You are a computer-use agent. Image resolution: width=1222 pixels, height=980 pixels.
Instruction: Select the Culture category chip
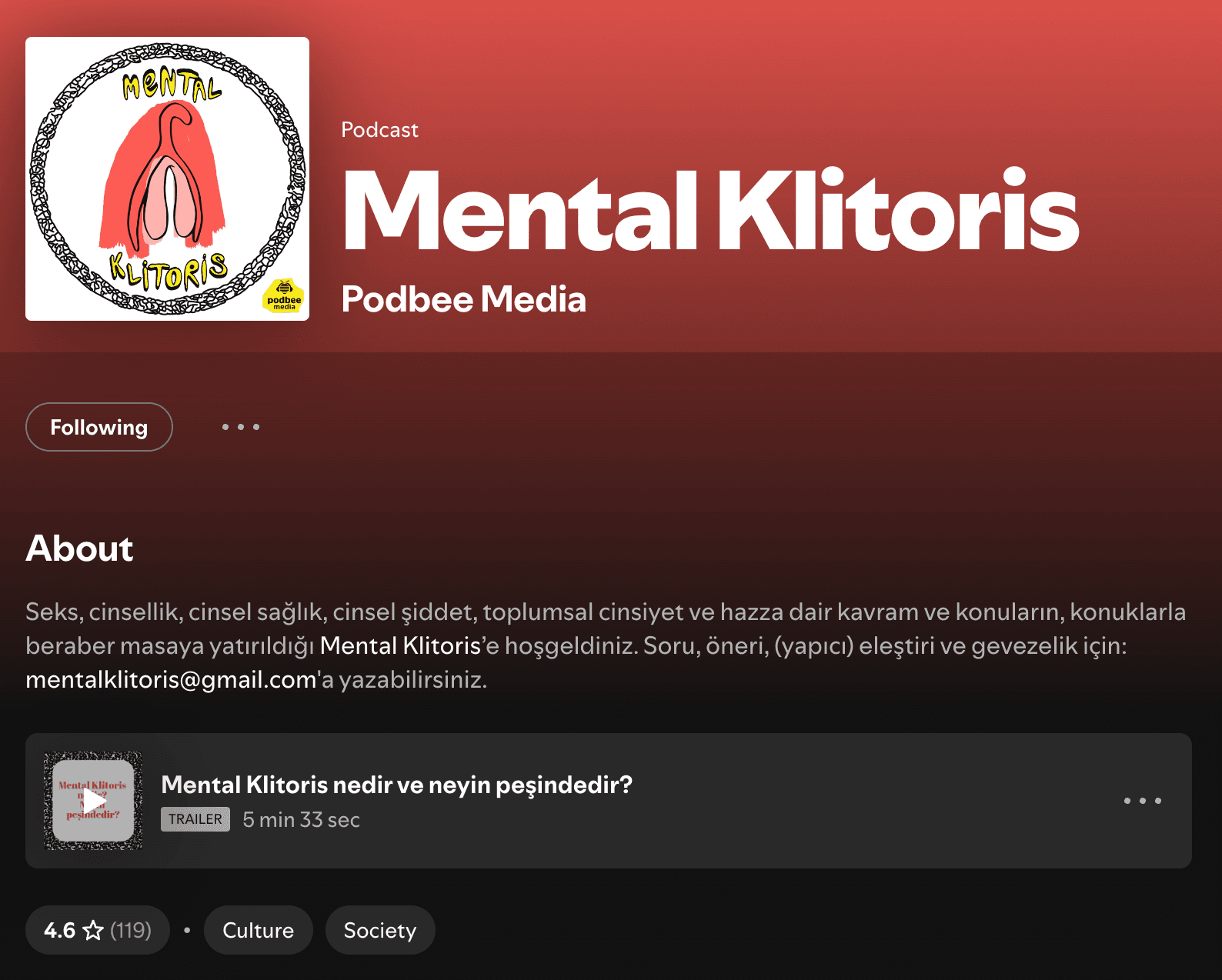tap(258, 931)
